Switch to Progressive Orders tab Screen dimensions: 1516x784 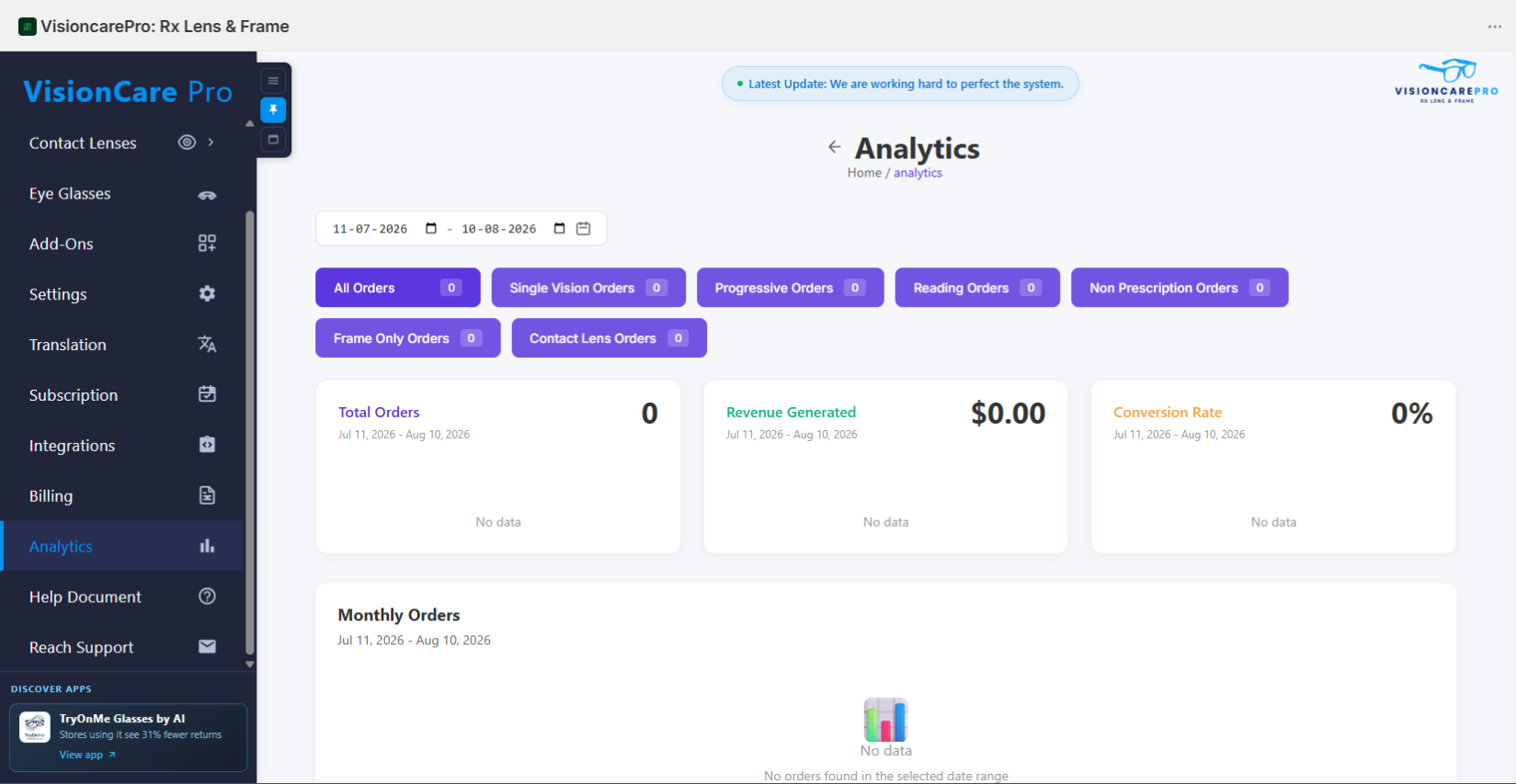point(791,288)
